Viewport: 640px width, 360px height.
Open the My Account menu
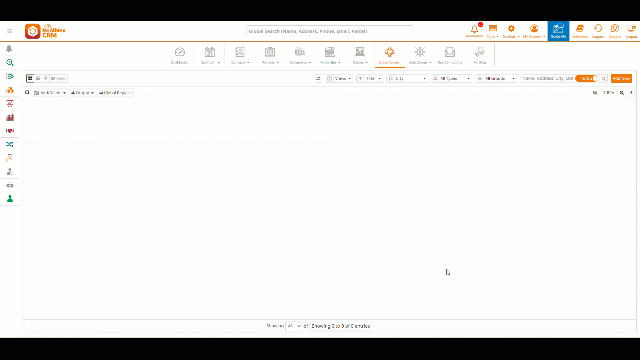[x=534, y=31]
